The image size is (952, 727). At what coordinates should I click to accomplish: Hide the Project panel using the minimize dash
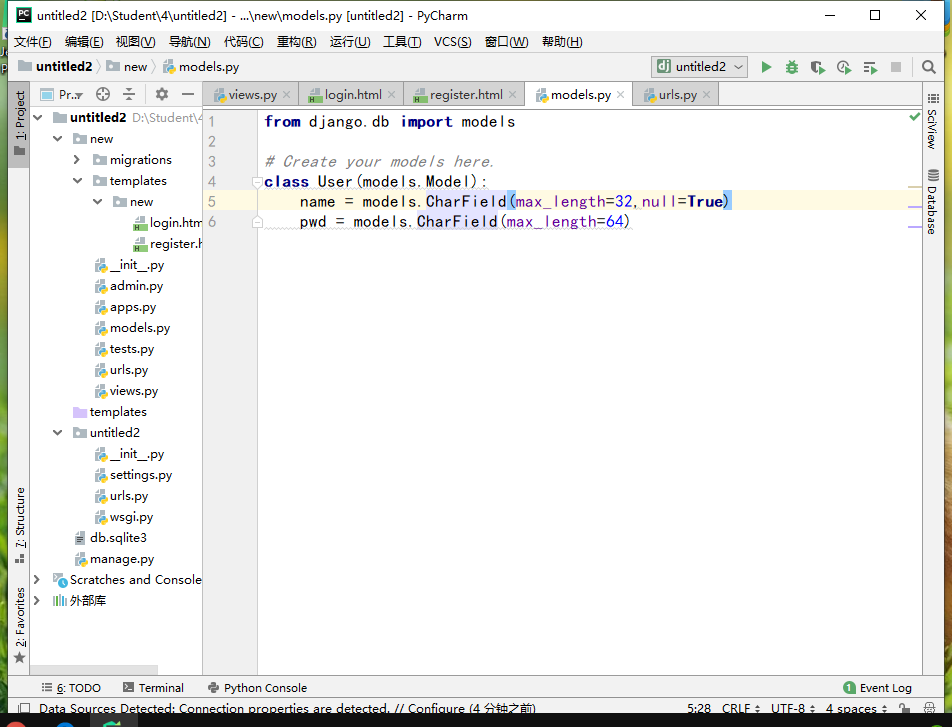(186, 94)
